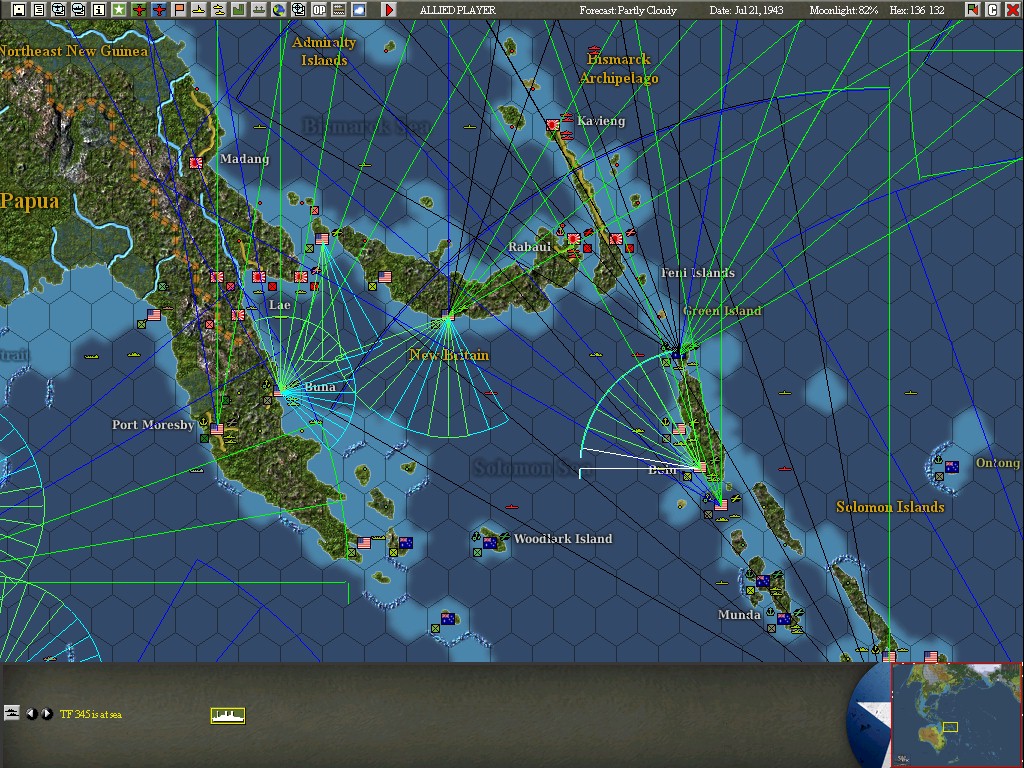The height and width of the screenshot is (768, 1024).
Task: Select the US flag base at Port Moresby
Action: pyautogui.click(x=217, y=429)
